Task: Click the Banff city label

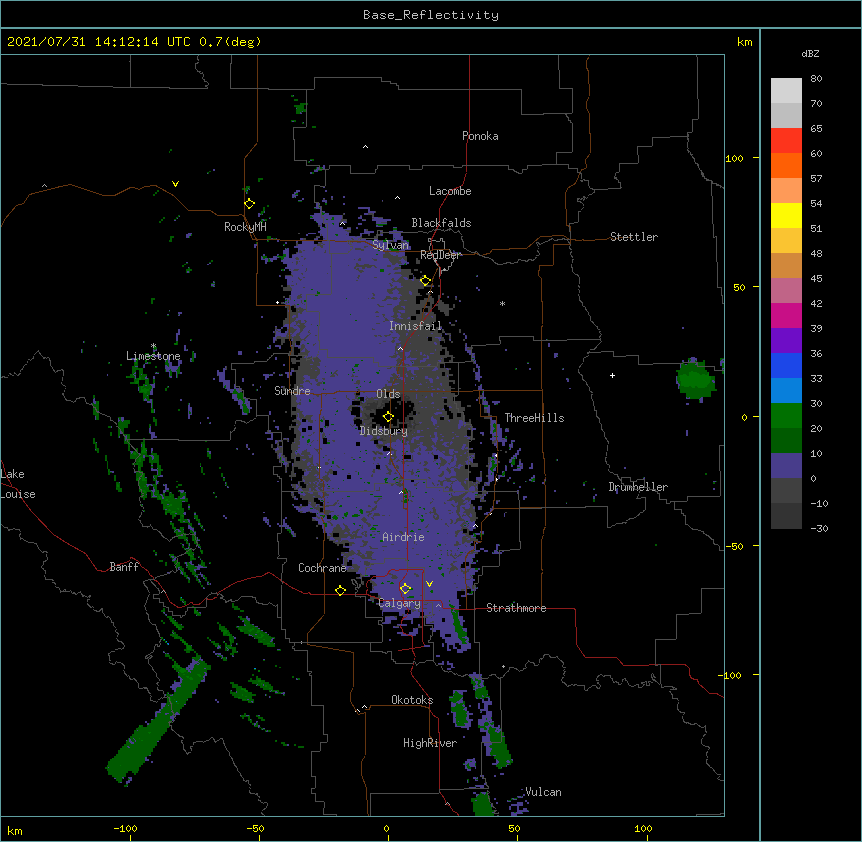Action: tap(124, 567)
